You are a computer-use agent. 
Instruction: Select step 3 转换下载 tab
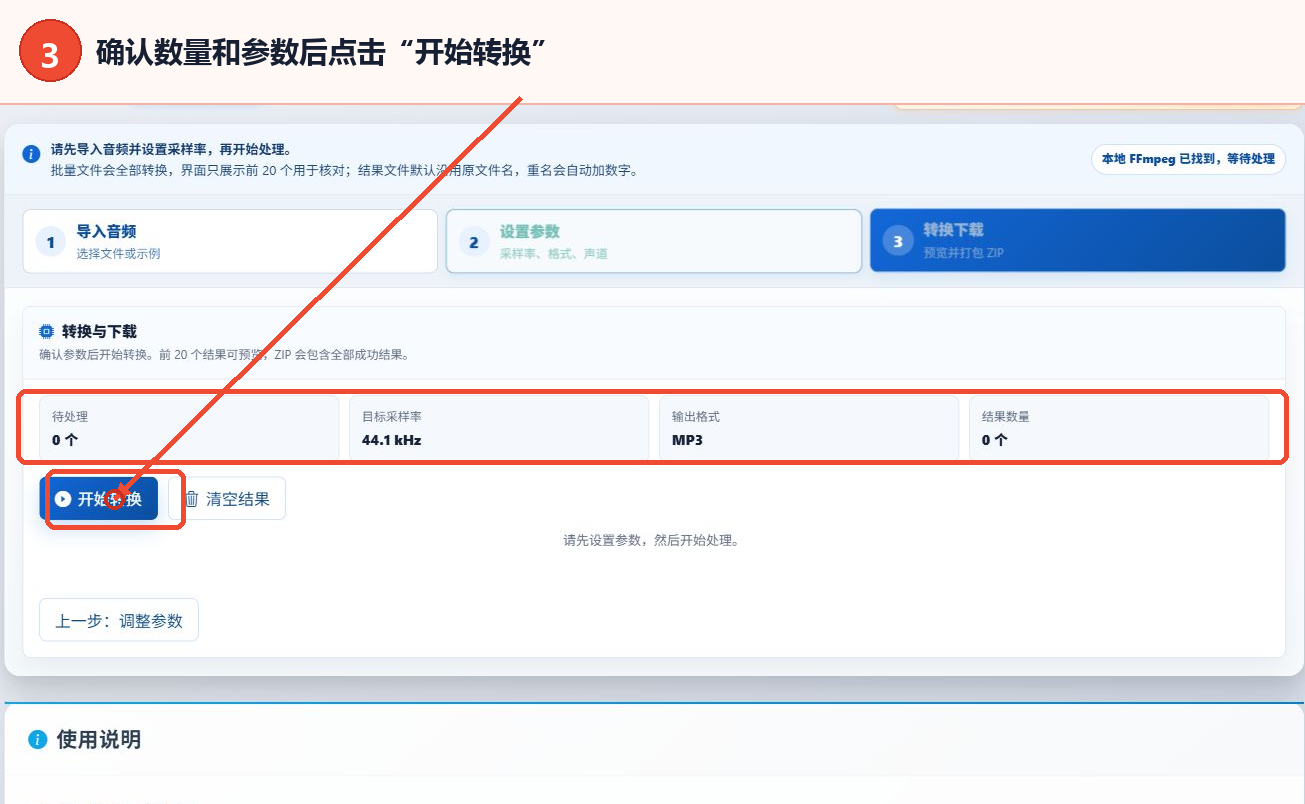pos(1077,241)
